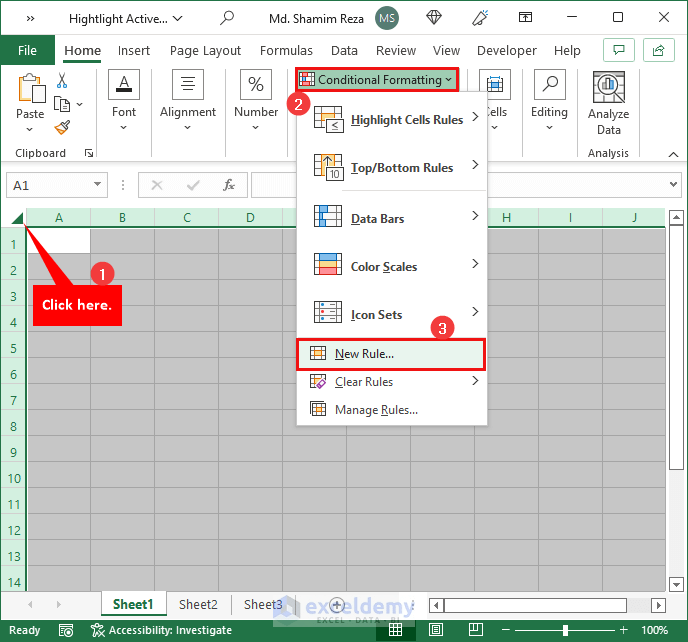Expand the formula bar chevron
Viewport: 688px width, 642px height.
tap(673, 184)
